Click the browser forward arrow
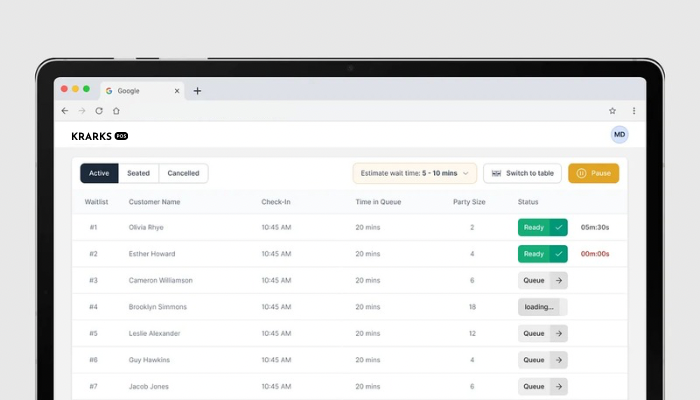The image size is (700, 400). [x=82, y=111]
